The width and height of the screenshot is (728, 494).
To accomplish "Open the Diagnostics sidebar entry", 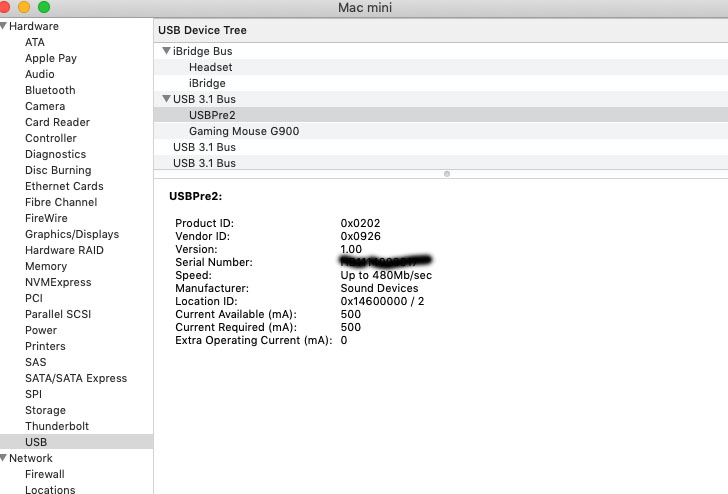I will coord(55,154).
